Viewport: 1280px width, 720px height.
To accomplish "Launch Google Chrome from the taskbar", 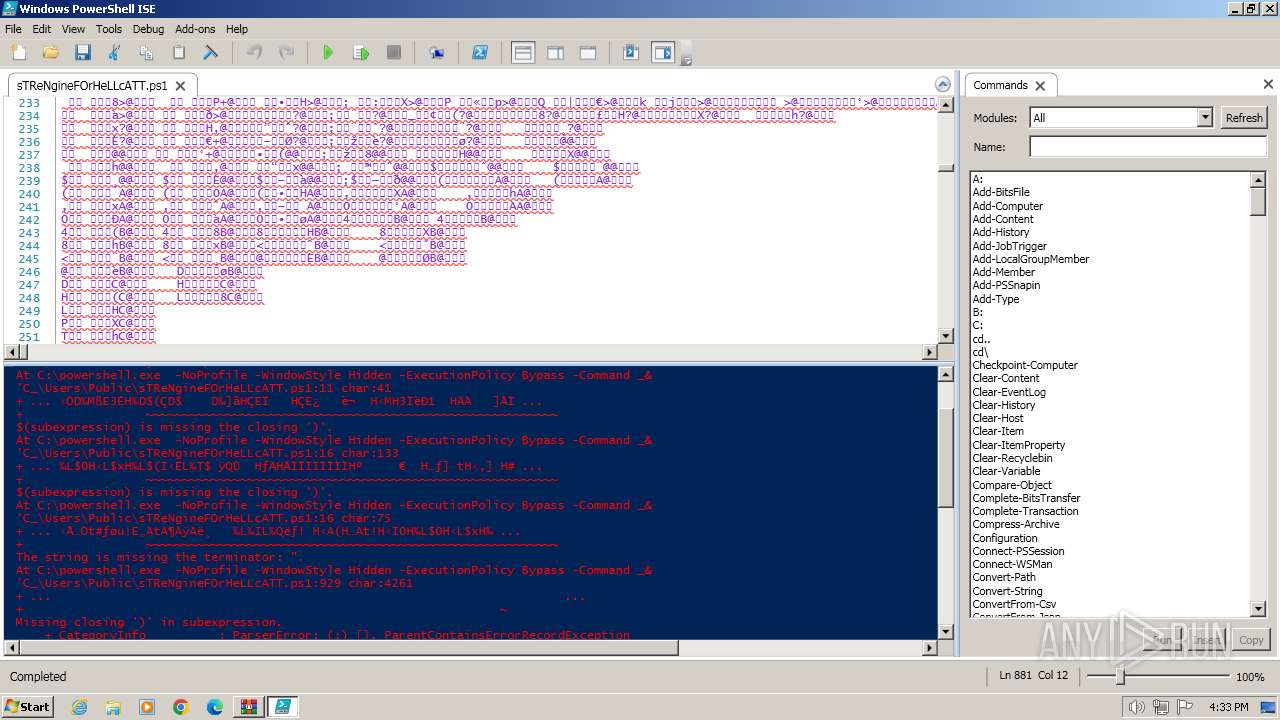I will [x=181, y=707].
